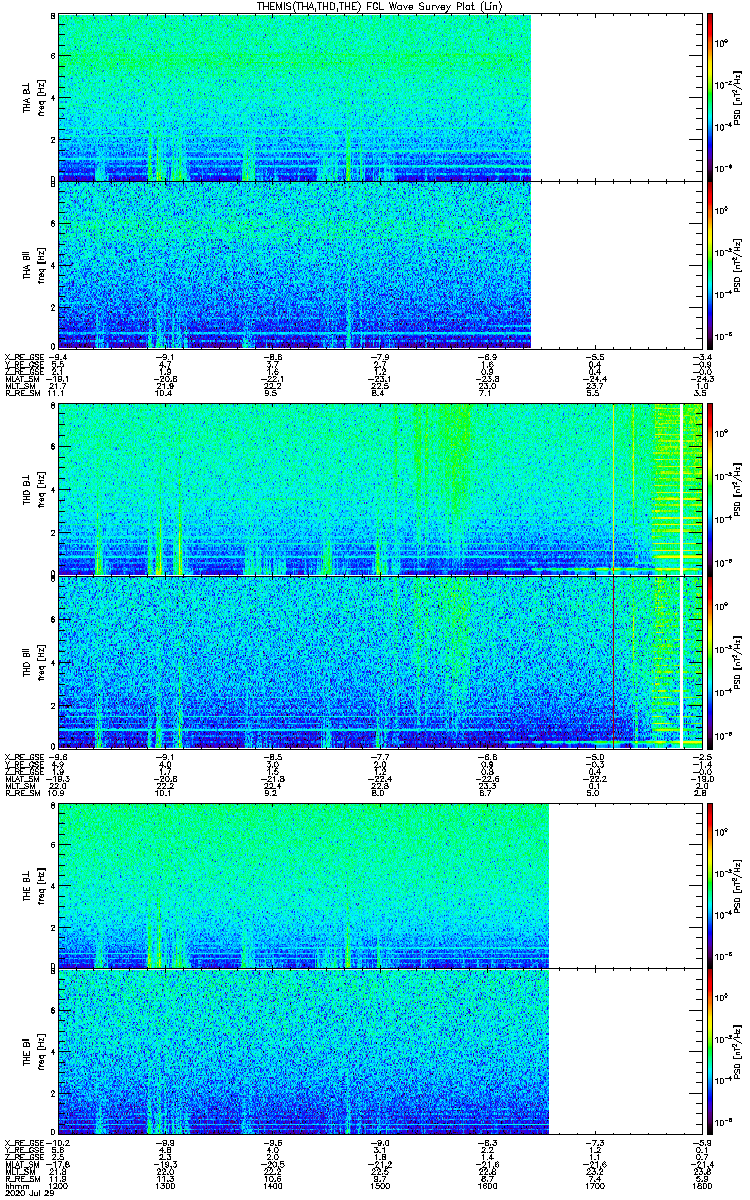Click the PSD color bar beside THD B-parallel
750x1200 pixels.
[x=709, y=662]
